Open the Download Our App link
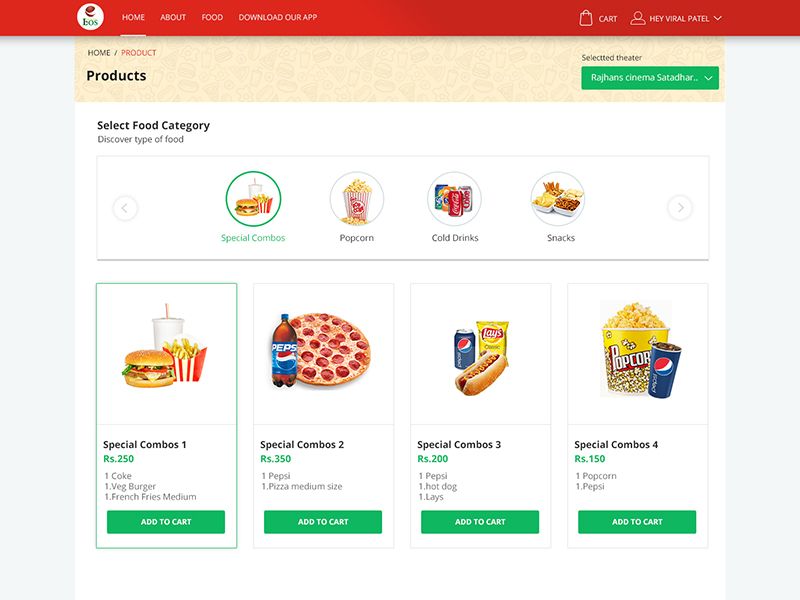Screen dimensions: 800x600 278,17
